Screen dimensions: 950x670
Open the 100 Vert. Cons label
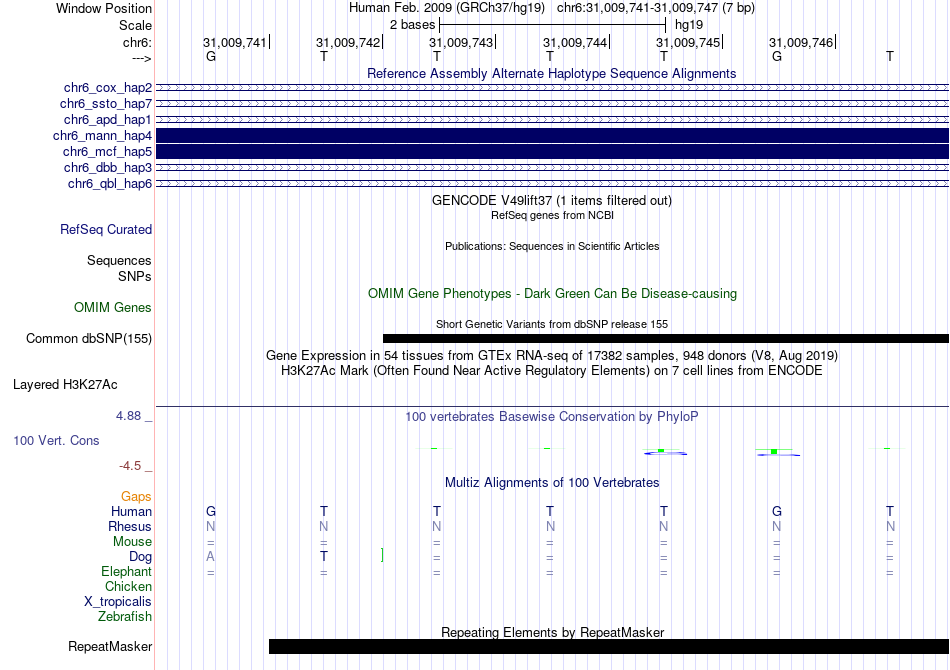pos(56,440)
